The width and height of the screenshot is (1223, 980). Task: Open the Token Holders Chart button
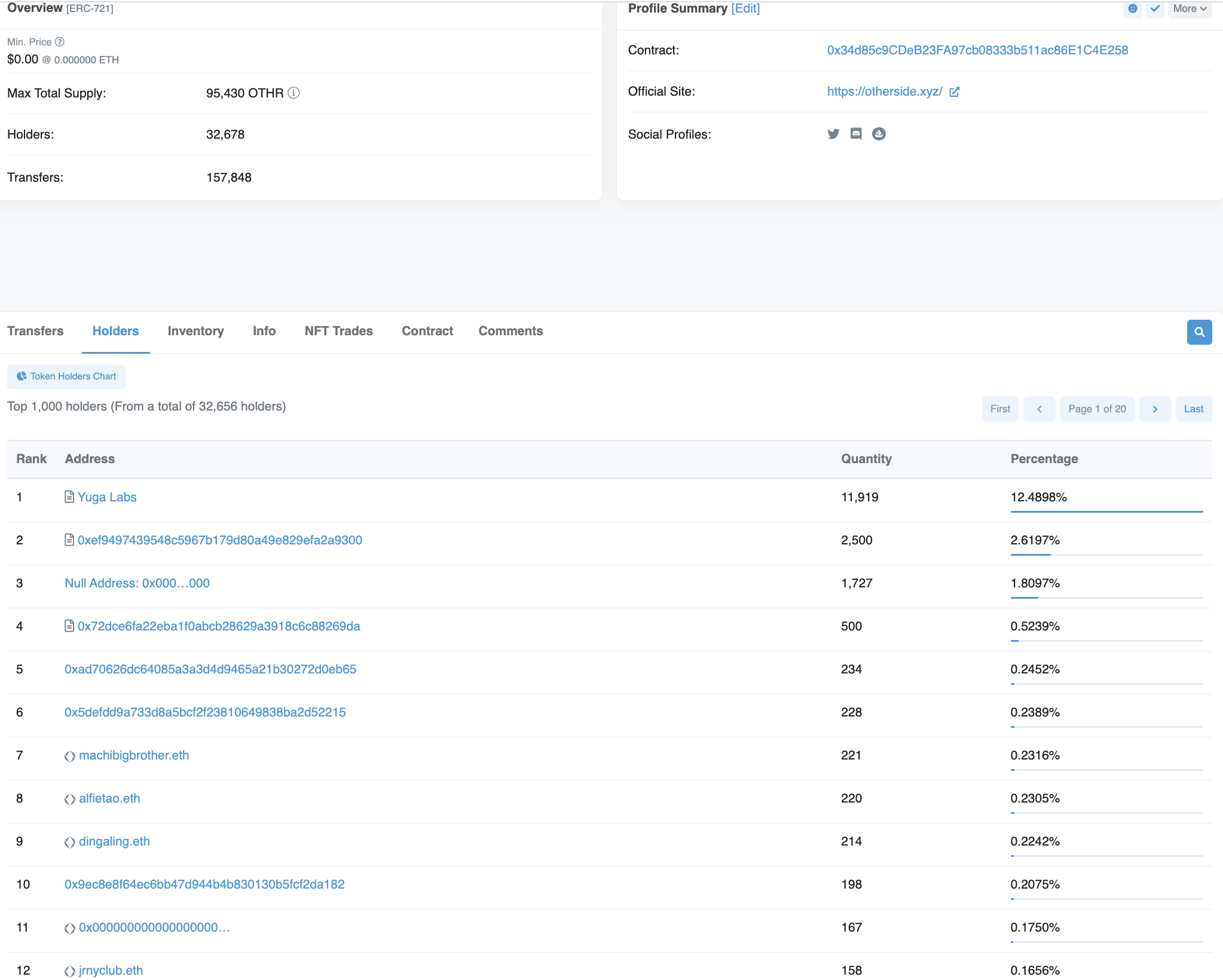point(66,376)
